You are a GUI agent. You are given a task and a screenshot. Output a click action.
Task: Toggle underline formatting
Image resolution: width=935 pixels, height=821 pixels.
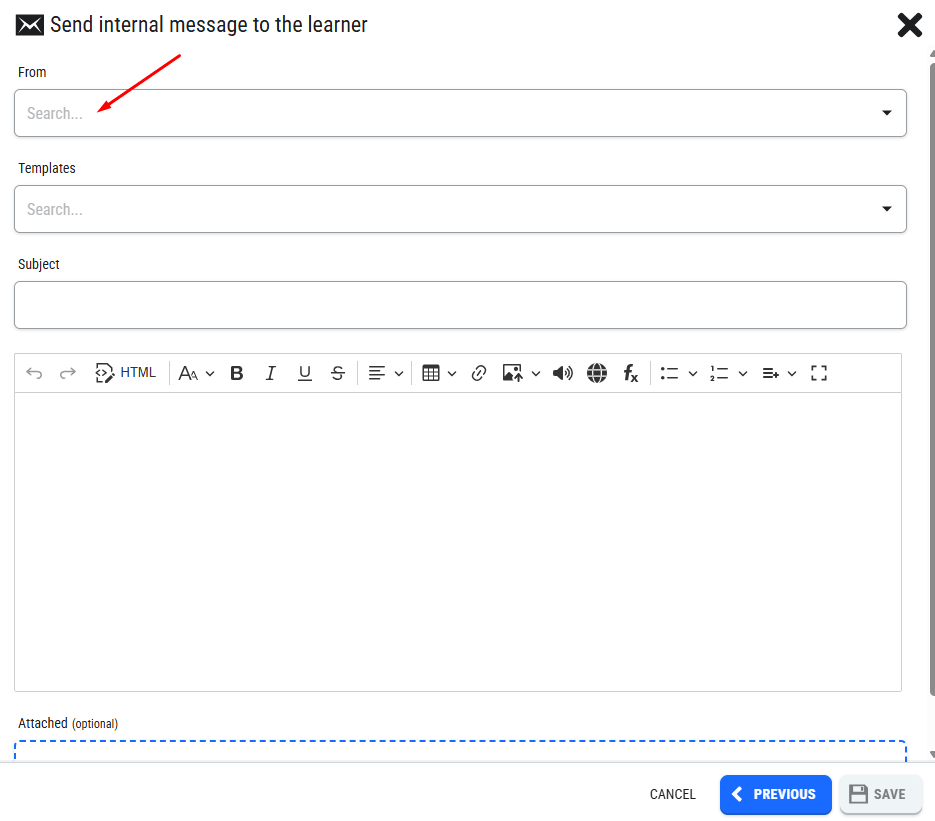305,373
